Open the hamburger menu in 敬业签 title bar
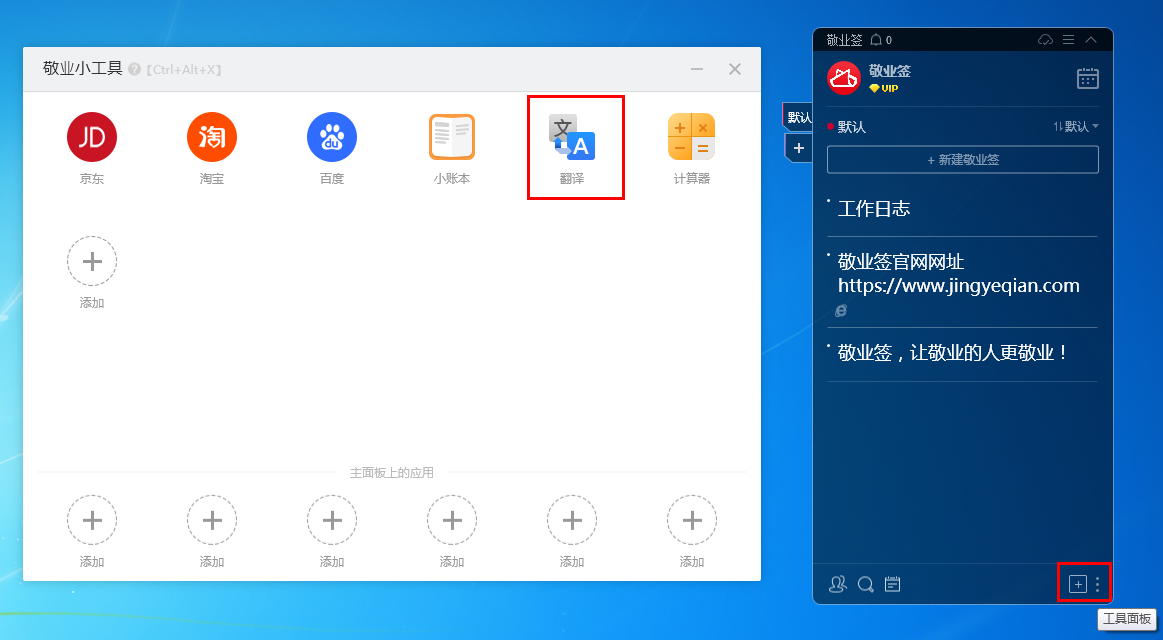The height and width of the screenshot is (640, 1163). pyautogui.click(x=1069, y=40)
